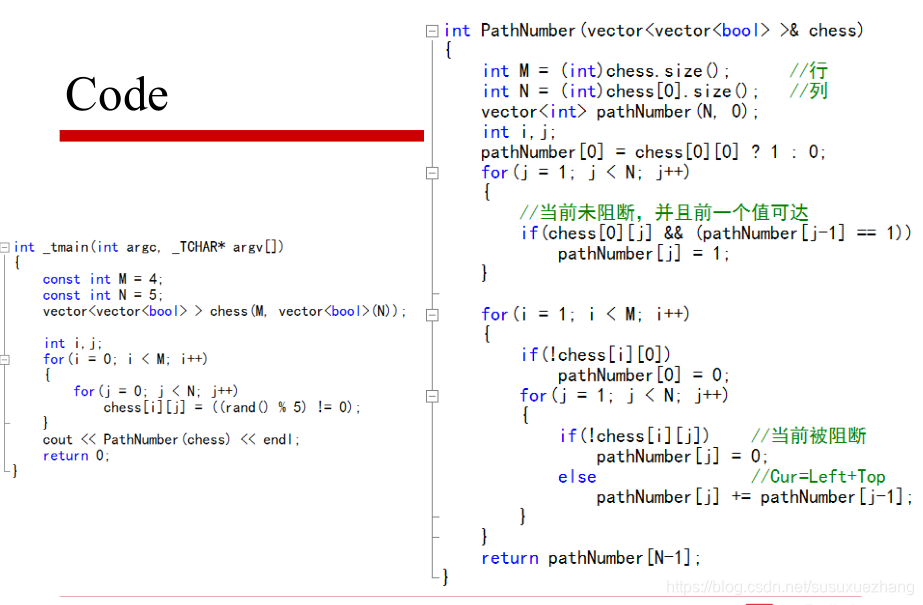Click the 'vector<int> pathNumber(N, 0);' line

click(x=620, y=112)
